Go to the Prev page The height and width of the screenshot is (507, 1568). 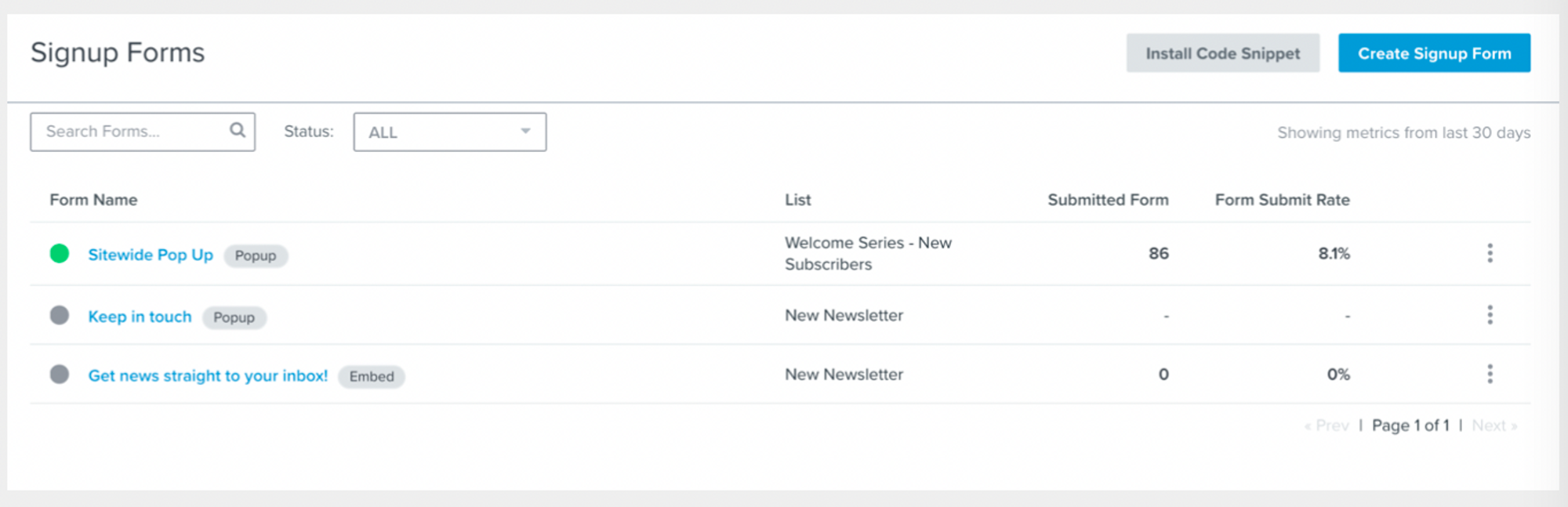[x=1330, y=426]
